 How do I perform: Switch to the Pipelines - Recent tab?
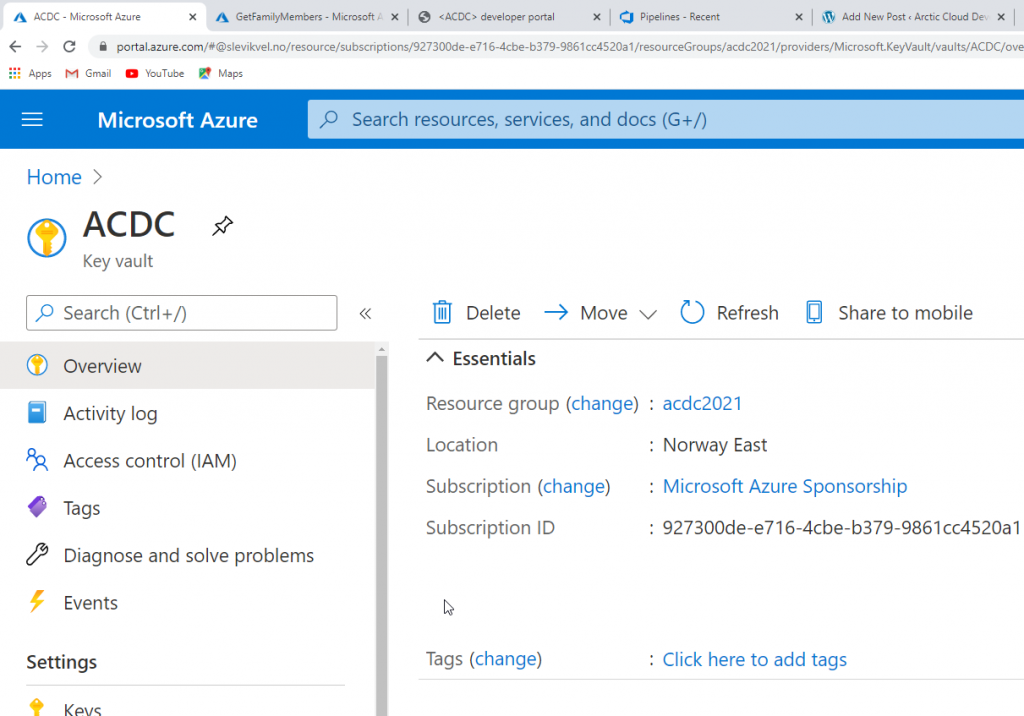tap(712, 17)
